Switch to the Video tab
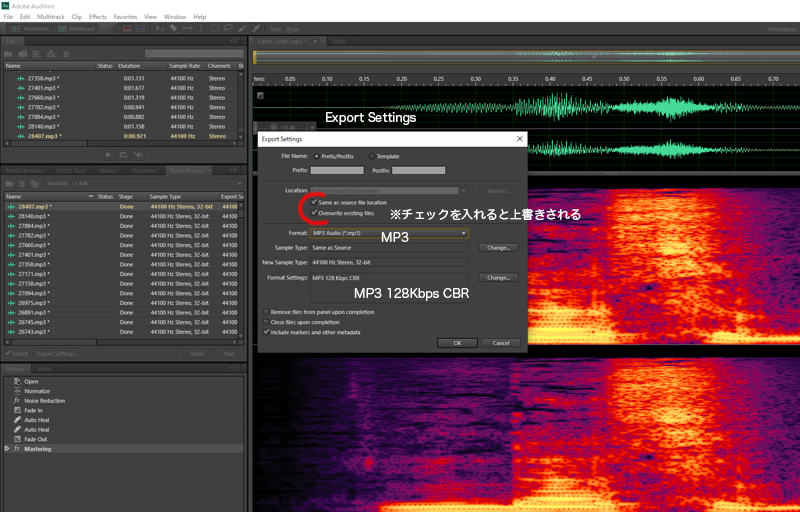The height and width of the screenshot is (512, 800). coord(44,369)
